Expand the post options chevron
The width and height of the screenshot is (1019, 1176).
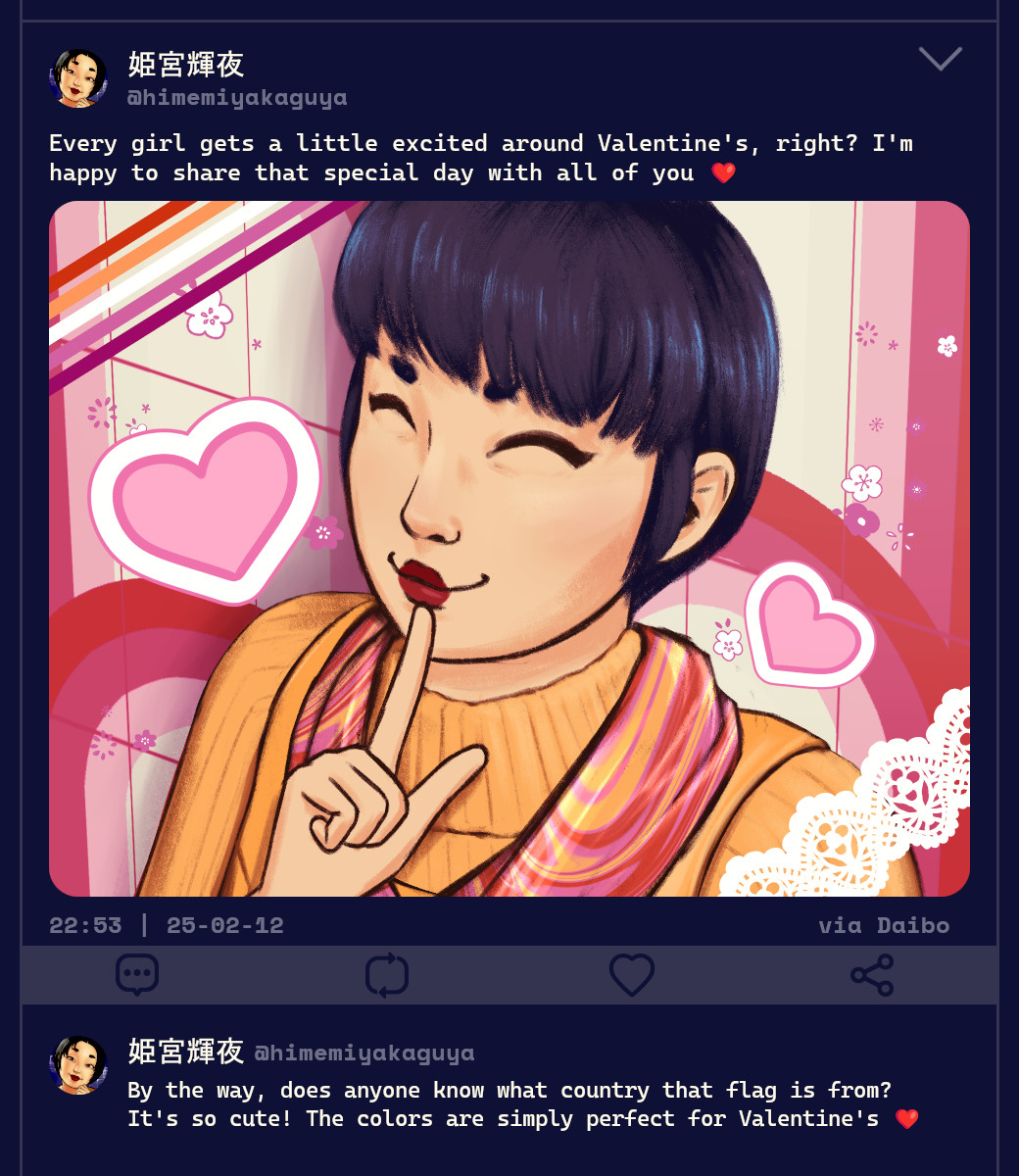tap(941, 59)
